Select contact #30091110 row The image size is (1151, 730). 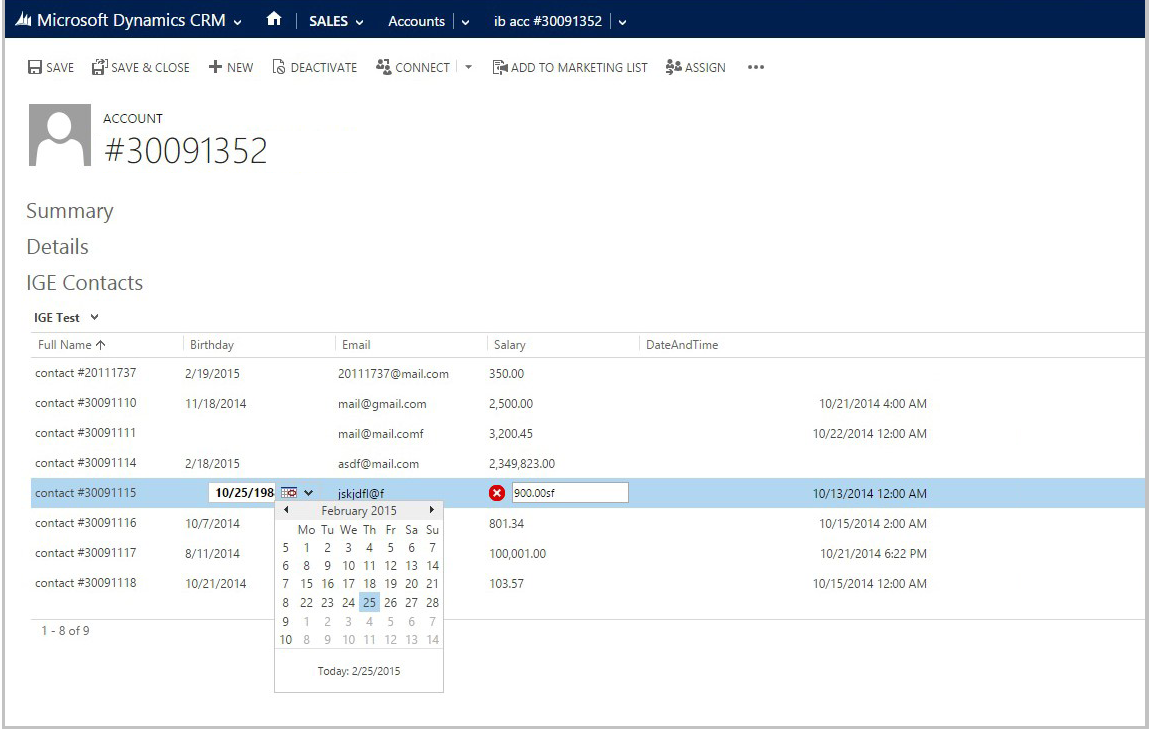[x=588, y=403]
